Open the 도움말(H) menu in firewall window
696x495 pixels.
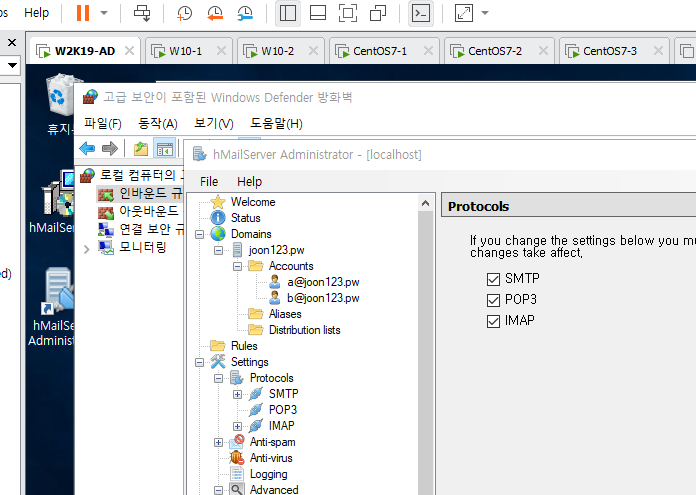276,123
